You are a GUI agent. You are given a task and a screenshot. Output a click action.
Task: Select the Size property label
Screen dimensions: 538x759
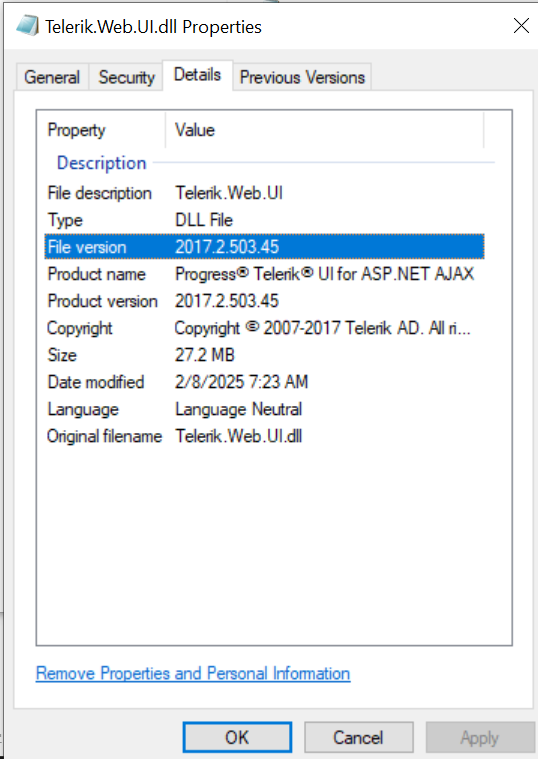click(x=62, y=355)
